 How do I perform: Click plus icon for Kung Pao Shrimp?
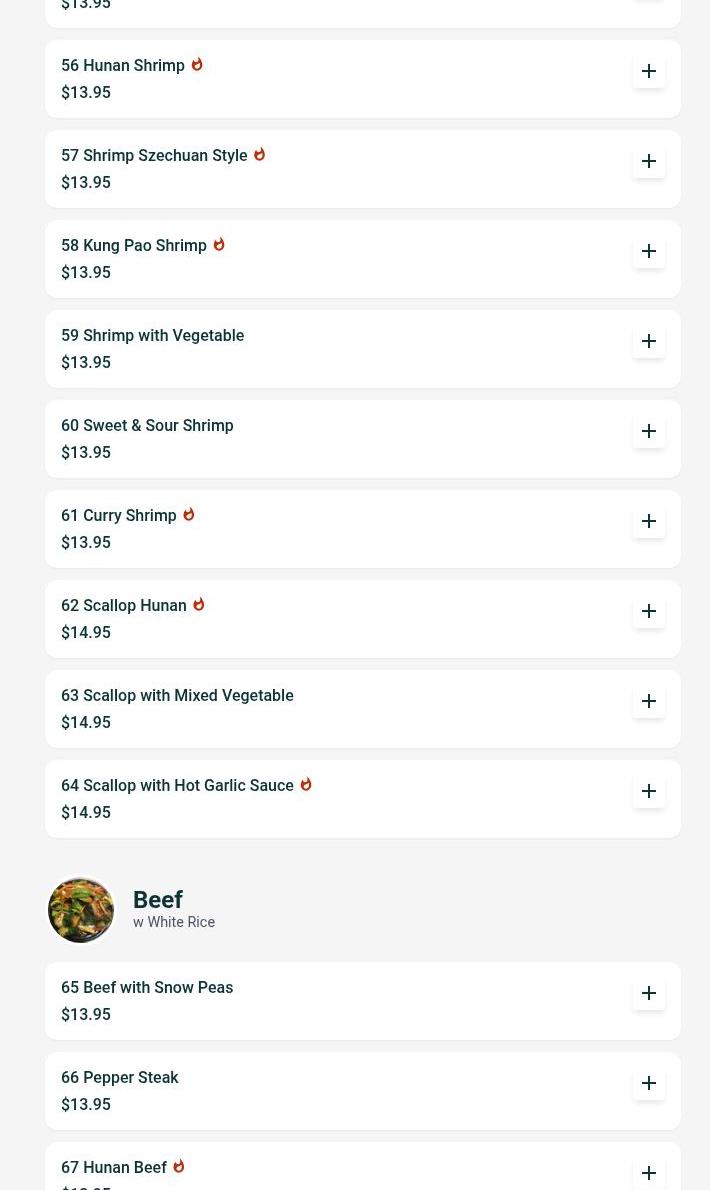[x=649, y=251]
